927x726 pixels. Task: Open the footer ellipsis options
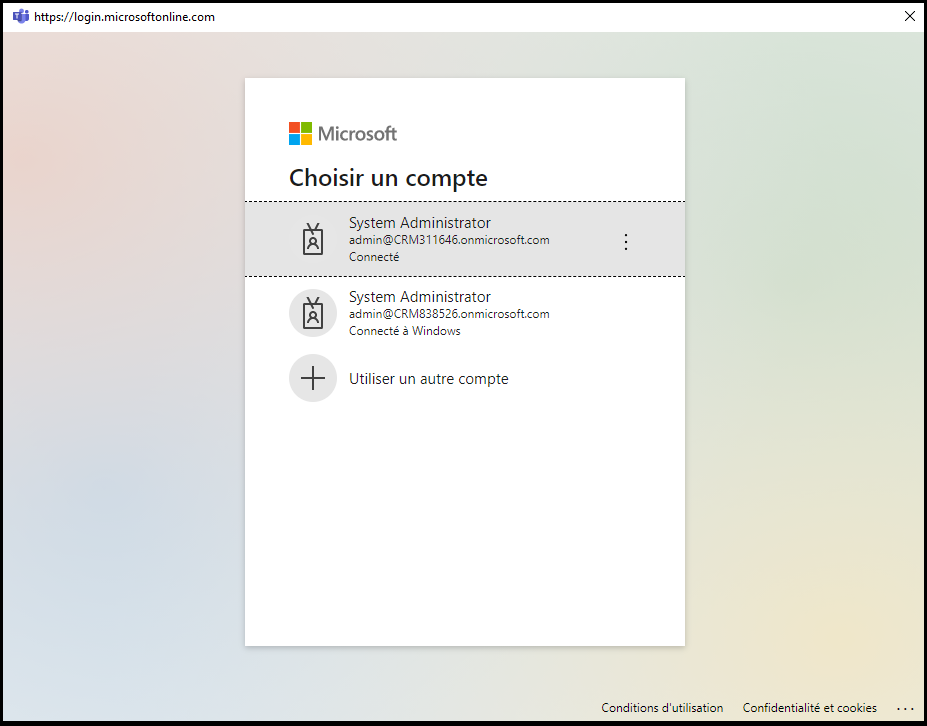[905, 708]
